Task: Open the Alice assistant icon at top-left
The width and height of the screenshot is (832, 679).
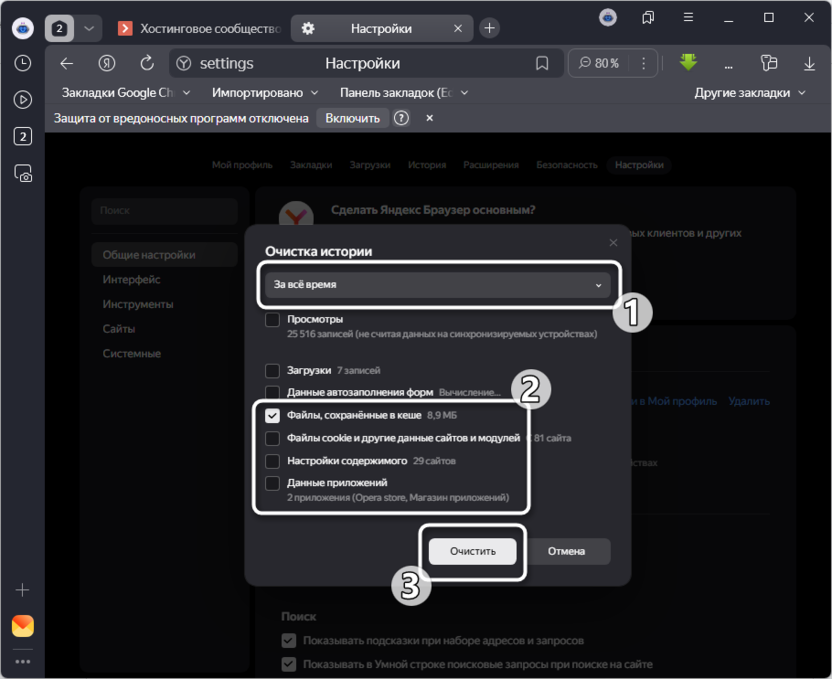Action: (x=23, y=28)
